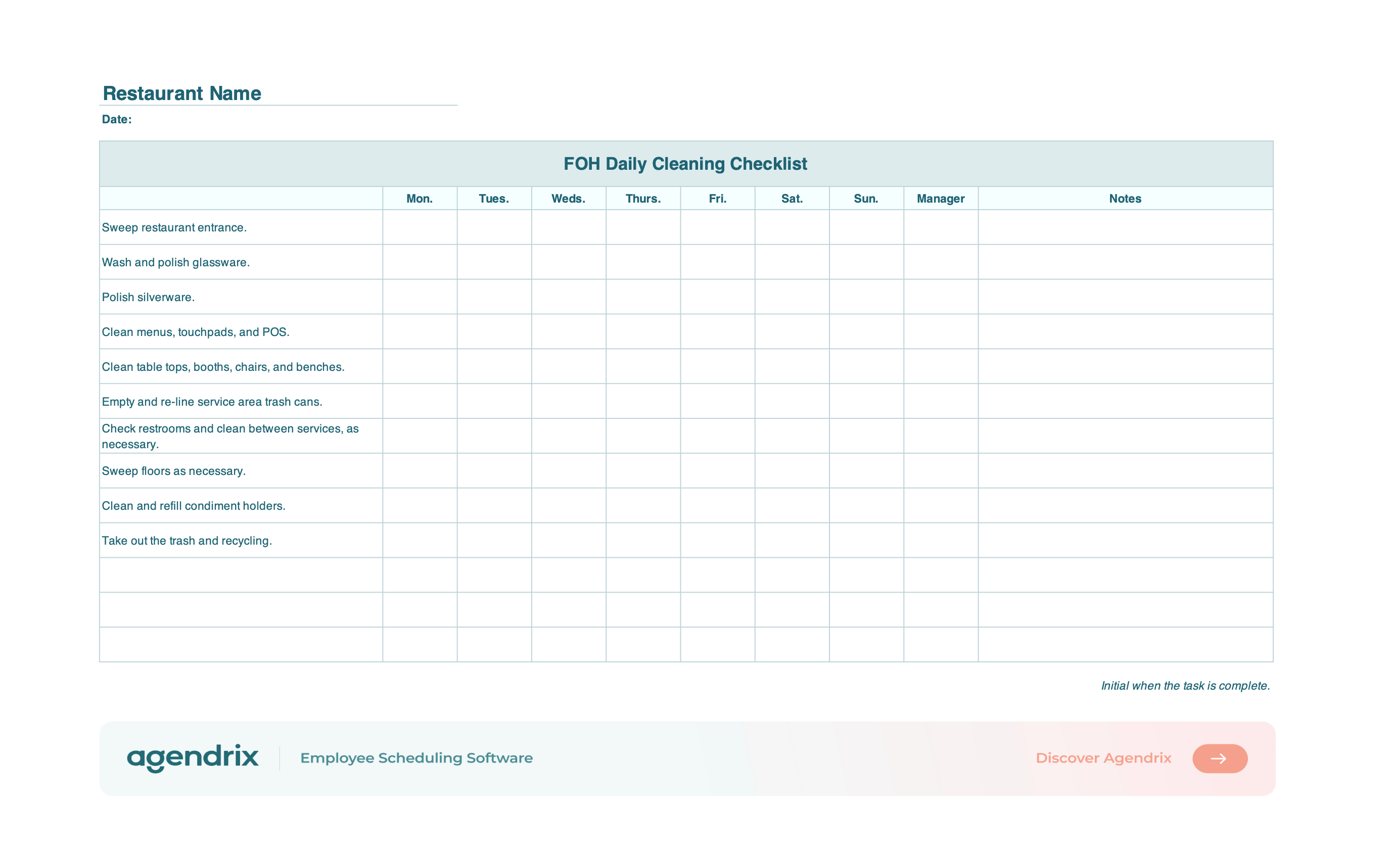This screenshot has width=1388, height=868.
Task: Select the Notes column header
Action: [1126, 199]
